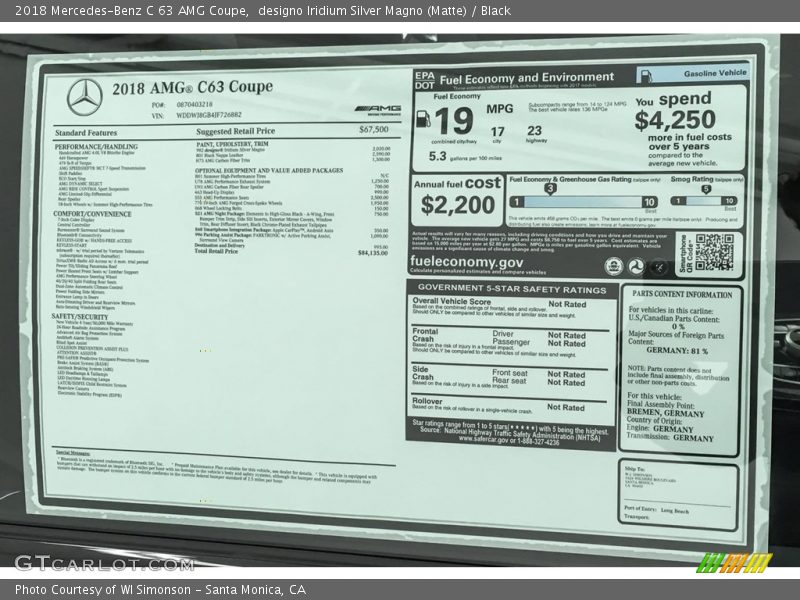Click the top caption '2018 Mercedes-Benz C 63 AMG Coupe'
The image size is (800, 600).
132,11
